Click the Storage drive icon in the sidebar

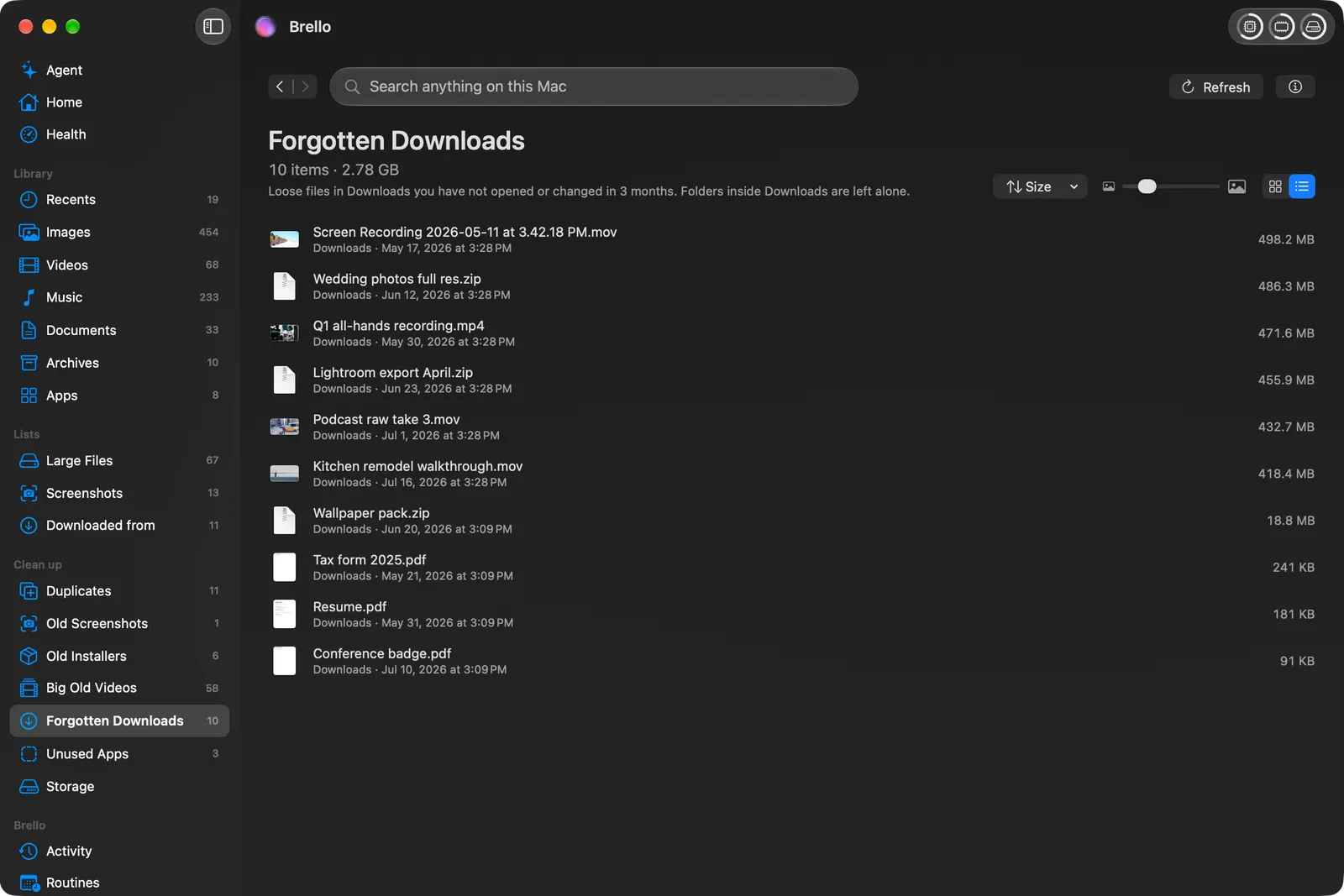point(29,787)
